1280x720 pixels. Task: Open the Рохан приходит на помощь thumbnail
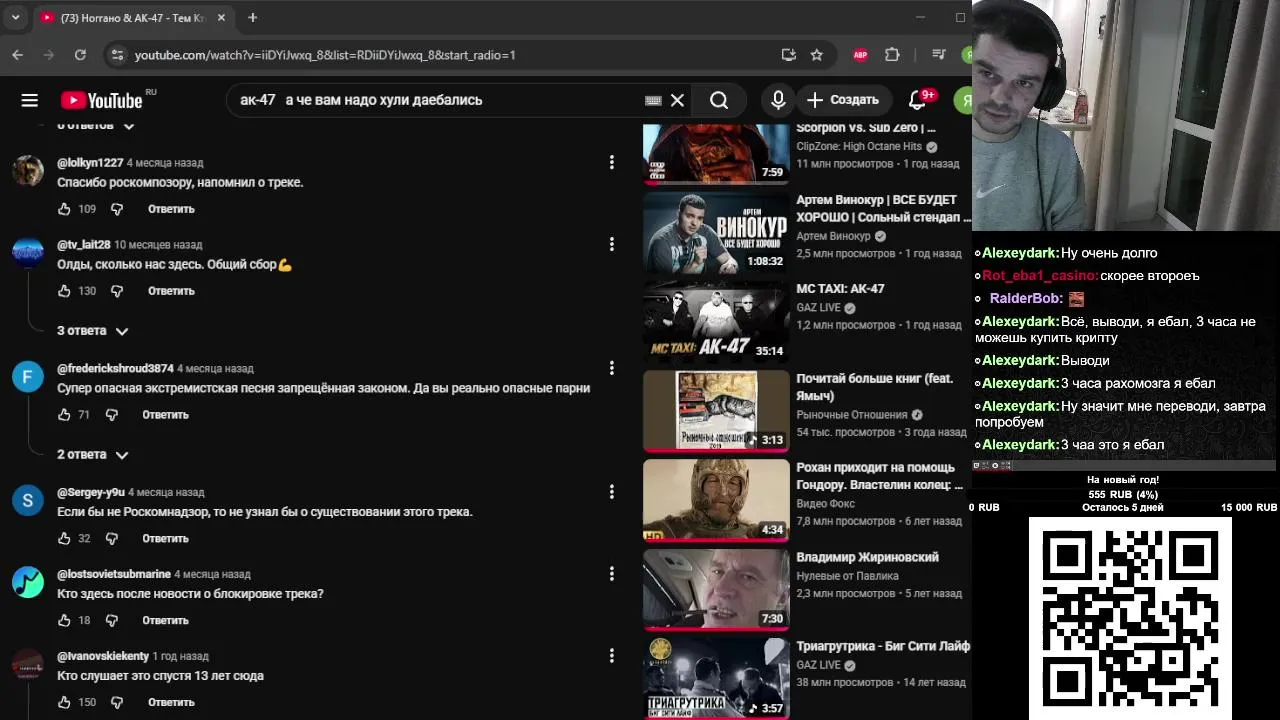click(716, 501)
